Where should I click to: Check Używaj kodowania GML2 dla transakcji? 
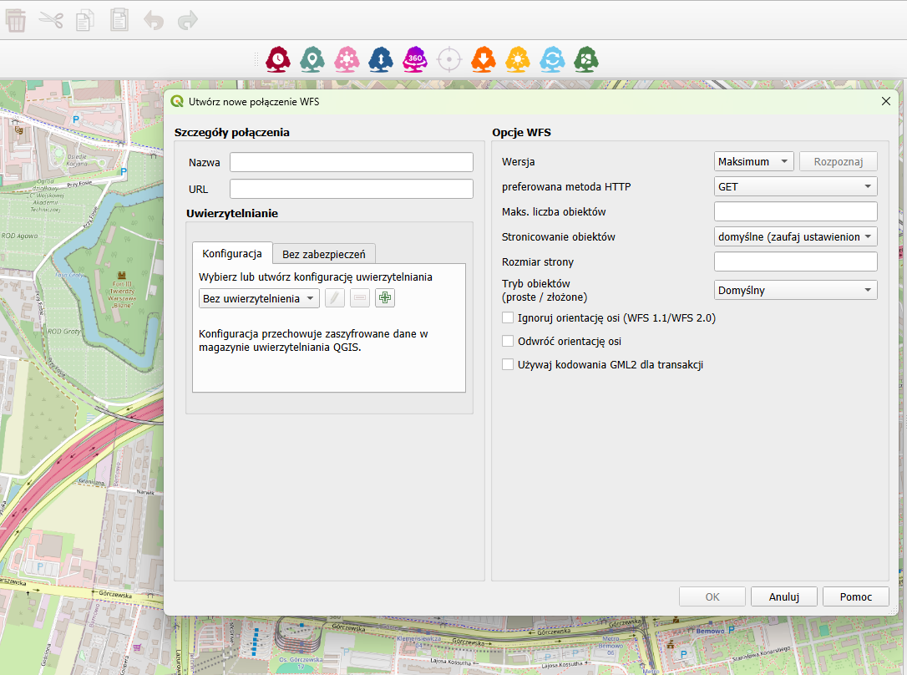tap(508, 364)
